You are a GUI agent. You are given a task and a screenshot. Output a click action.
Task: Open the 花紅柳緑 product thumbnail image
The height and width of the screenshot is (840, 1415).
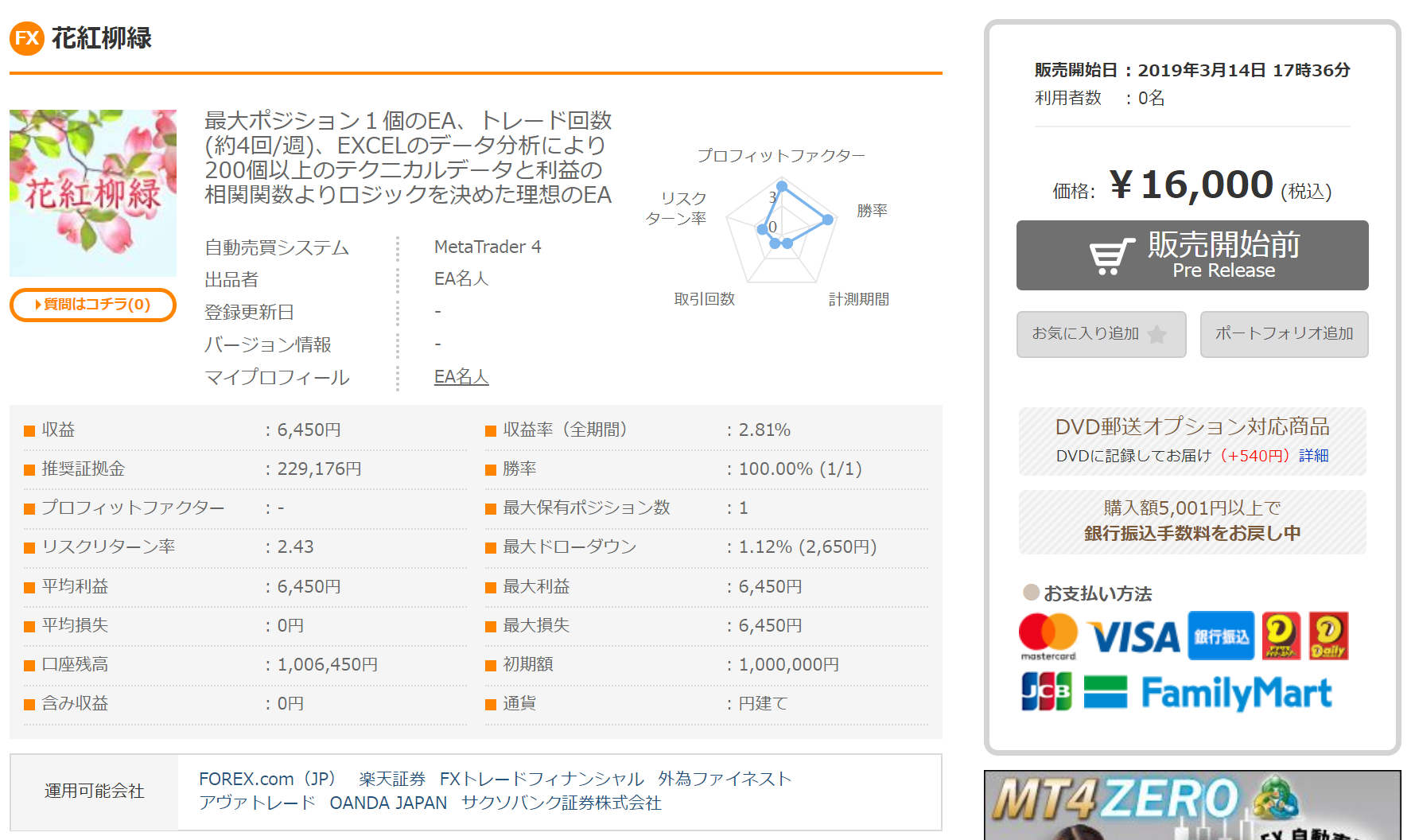pos(93,193)
